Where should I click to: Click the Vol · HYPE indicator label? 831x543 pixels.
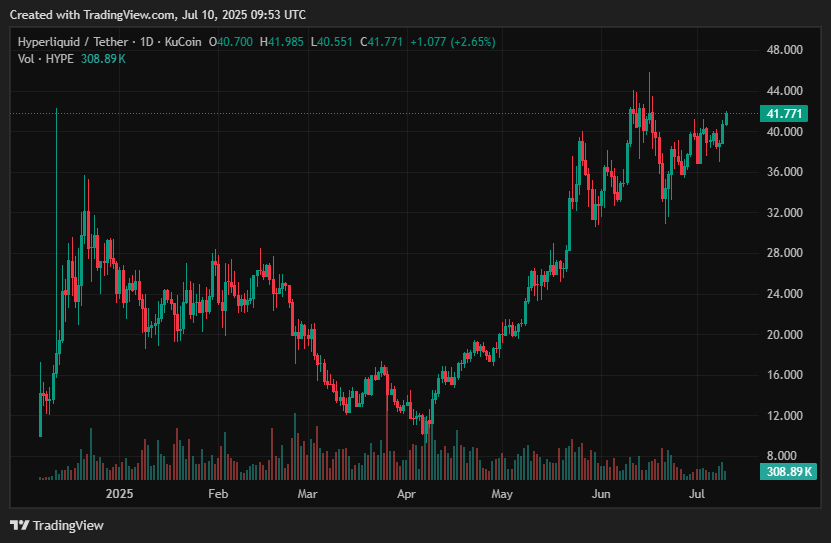[x=43, y=59]
